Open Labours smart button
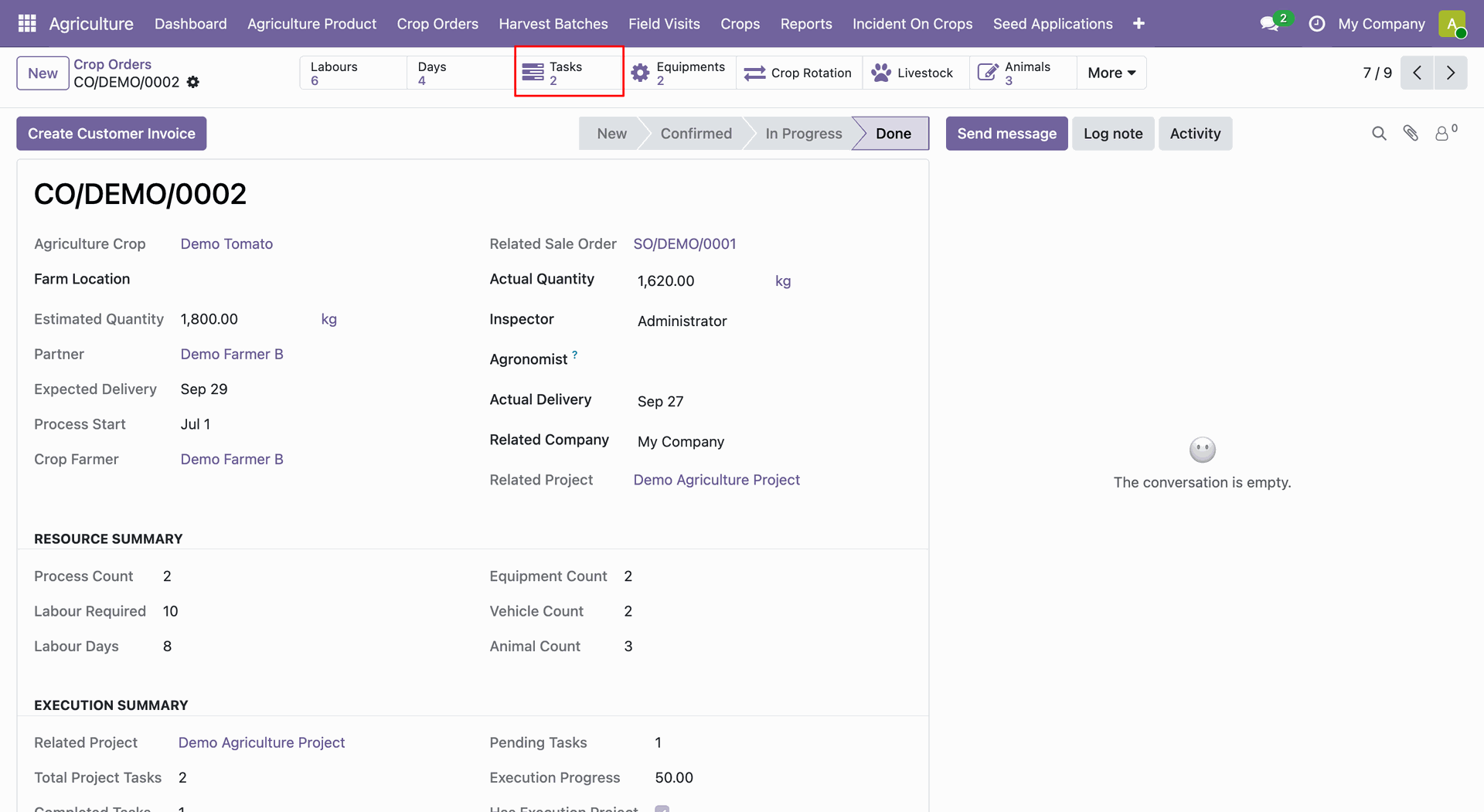The image size is (1484, 812). point(353,73)
